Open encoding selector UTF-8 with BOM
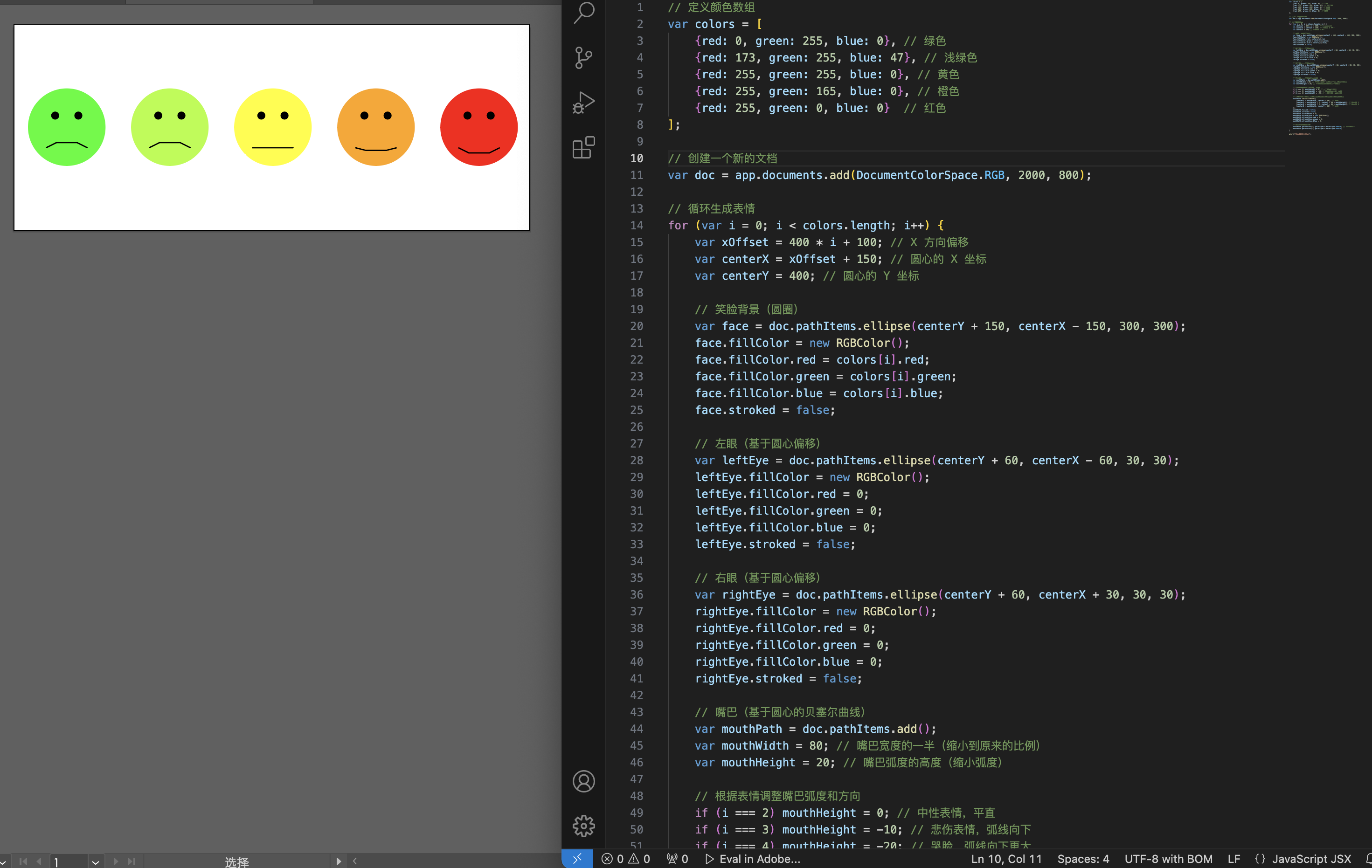The height and width of the screenshot is (868, 1372). pos(1168,859)
